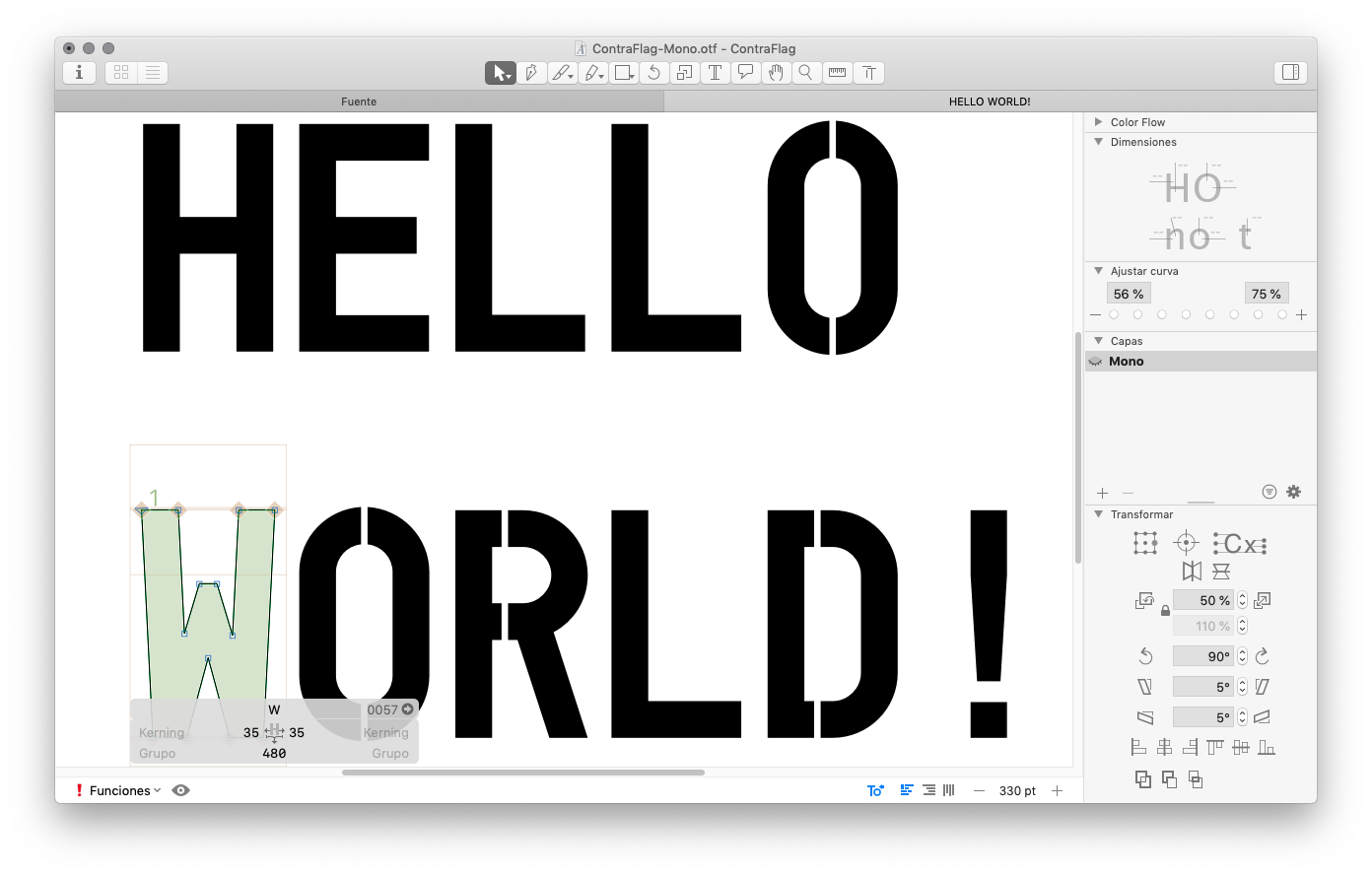Activate the Rotate tool in toolbar
The width and height of the screenshot is (1372, 876).
coord(653,73)
